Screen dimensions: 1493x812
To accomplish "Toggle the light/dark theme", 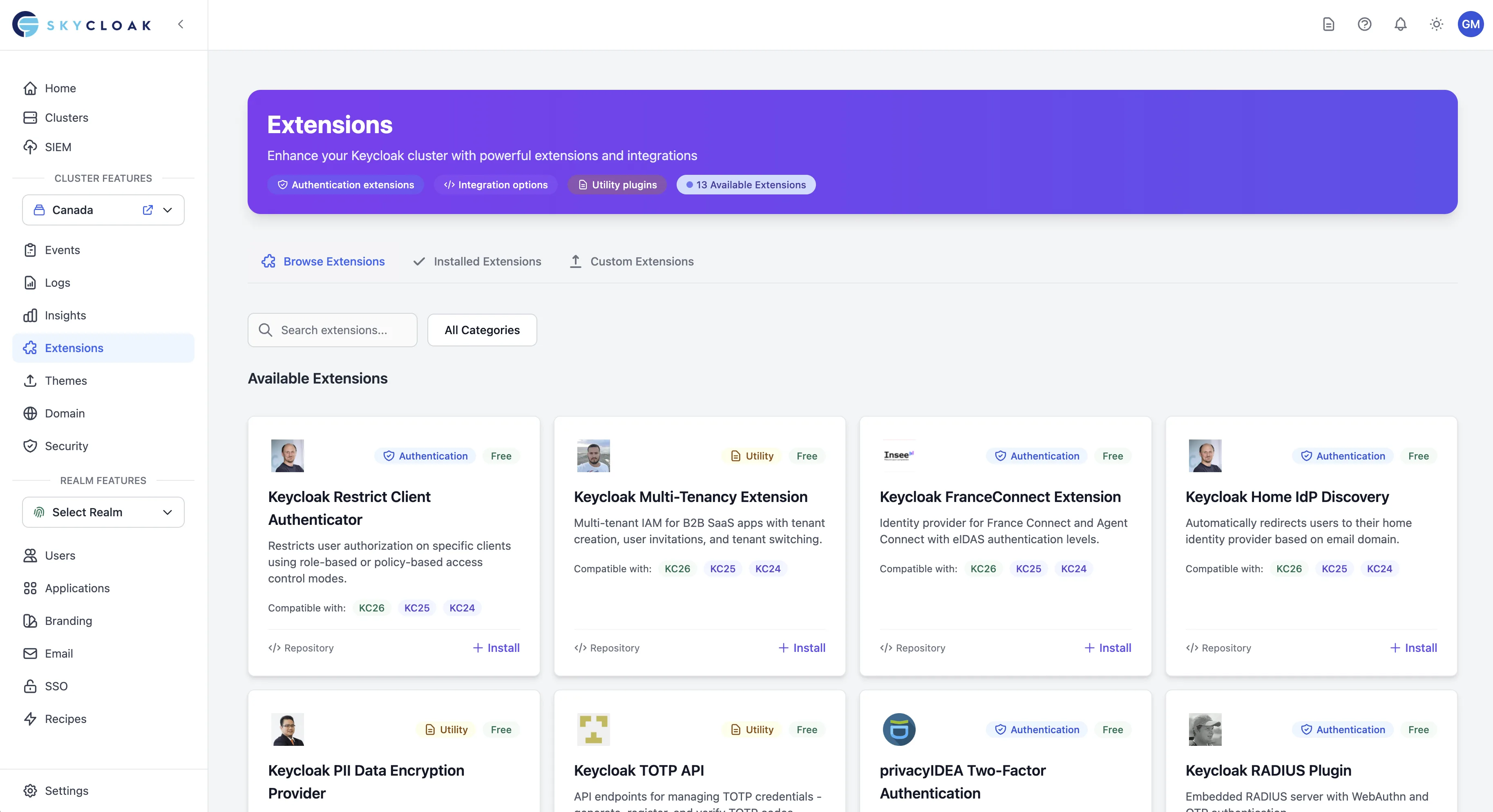I will pyautogui.click(x=1436, y=25).
